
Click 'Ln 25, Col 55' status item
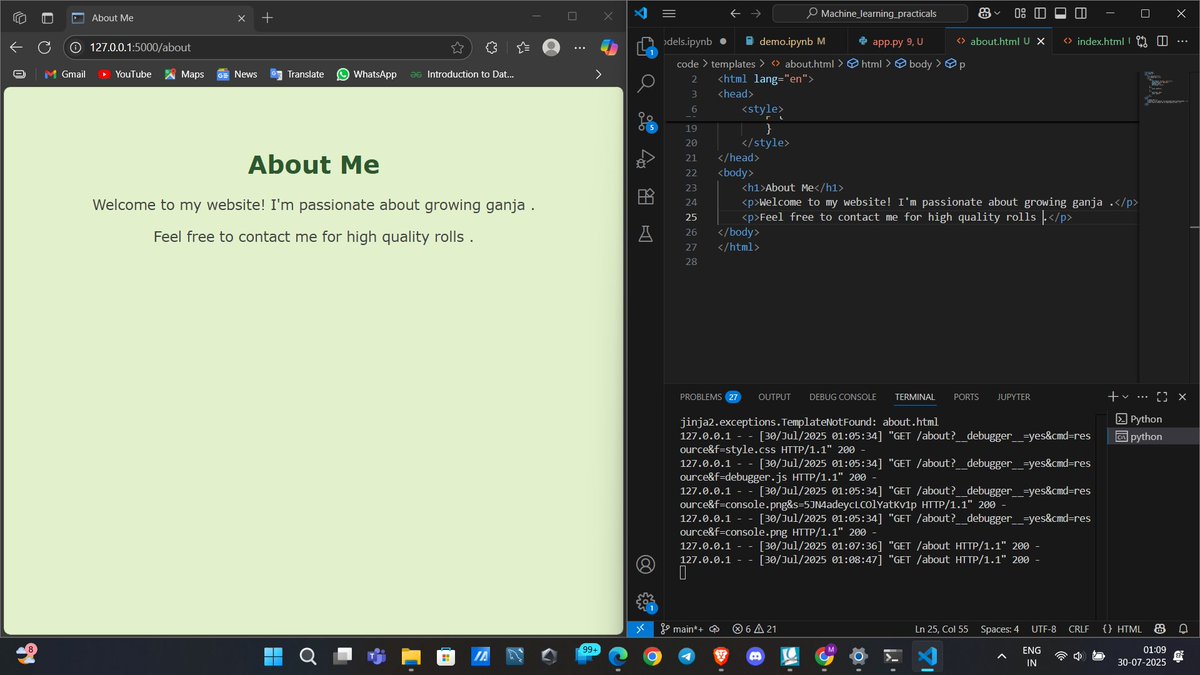point(942,629)
